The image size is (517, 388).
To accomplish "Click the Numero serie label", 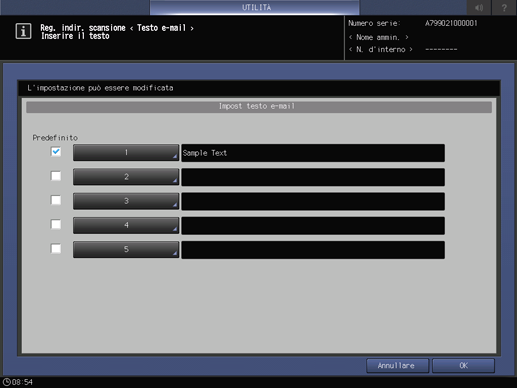I will [374, 23].
